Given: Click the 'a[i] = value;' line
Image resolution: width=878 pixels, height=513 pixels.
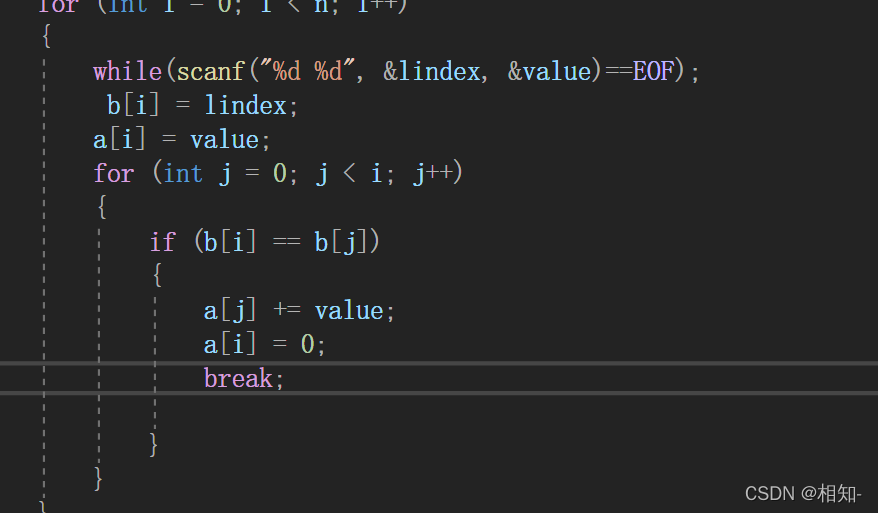Looking at the screenshot, I should coord(181,139).
